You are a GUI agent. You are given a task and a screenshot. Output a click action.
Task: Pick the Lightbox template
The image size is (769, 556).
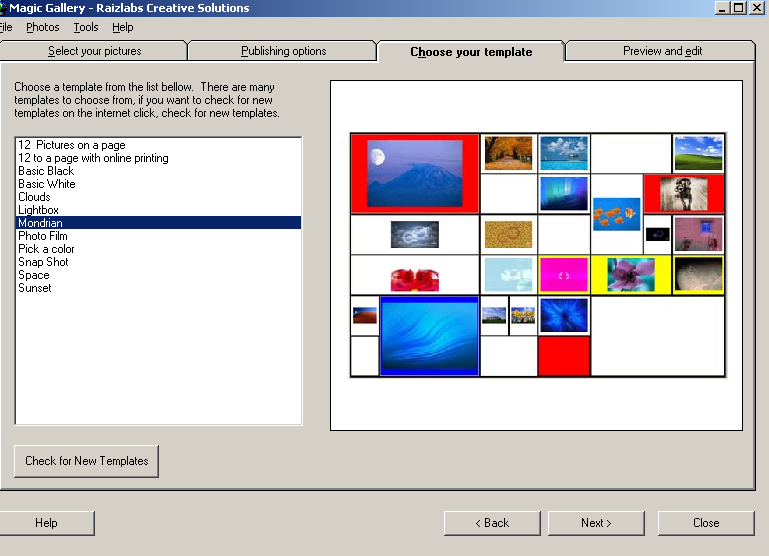158,210
